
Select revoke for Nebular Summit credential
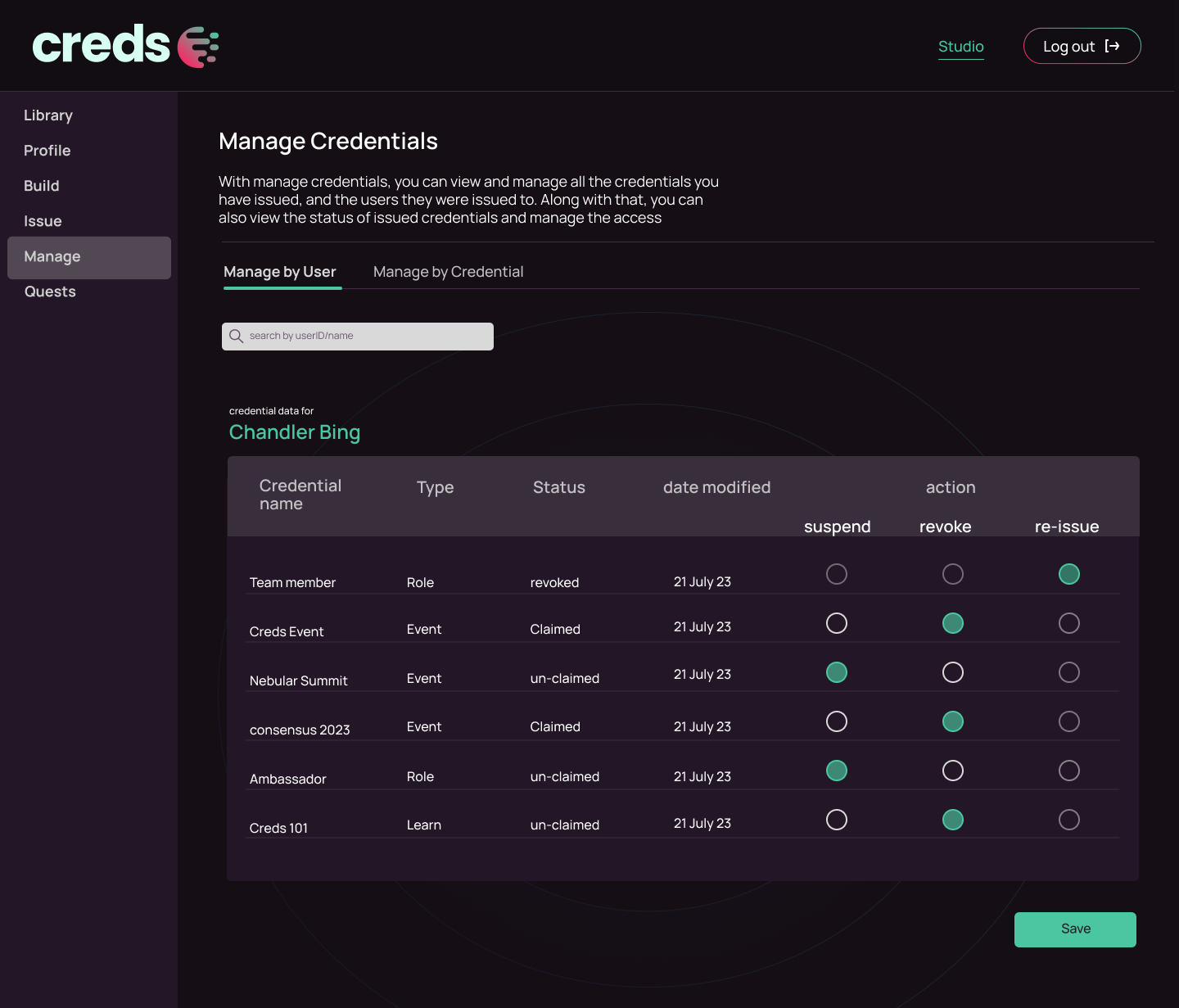point(953,672)
